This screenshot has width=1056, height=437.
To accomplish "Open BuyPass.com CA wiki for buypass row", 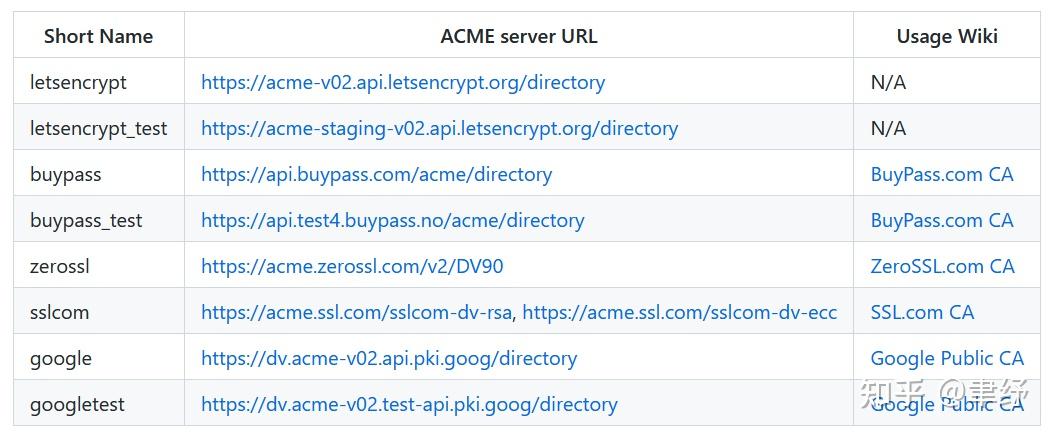I will (x=941, y=174).
